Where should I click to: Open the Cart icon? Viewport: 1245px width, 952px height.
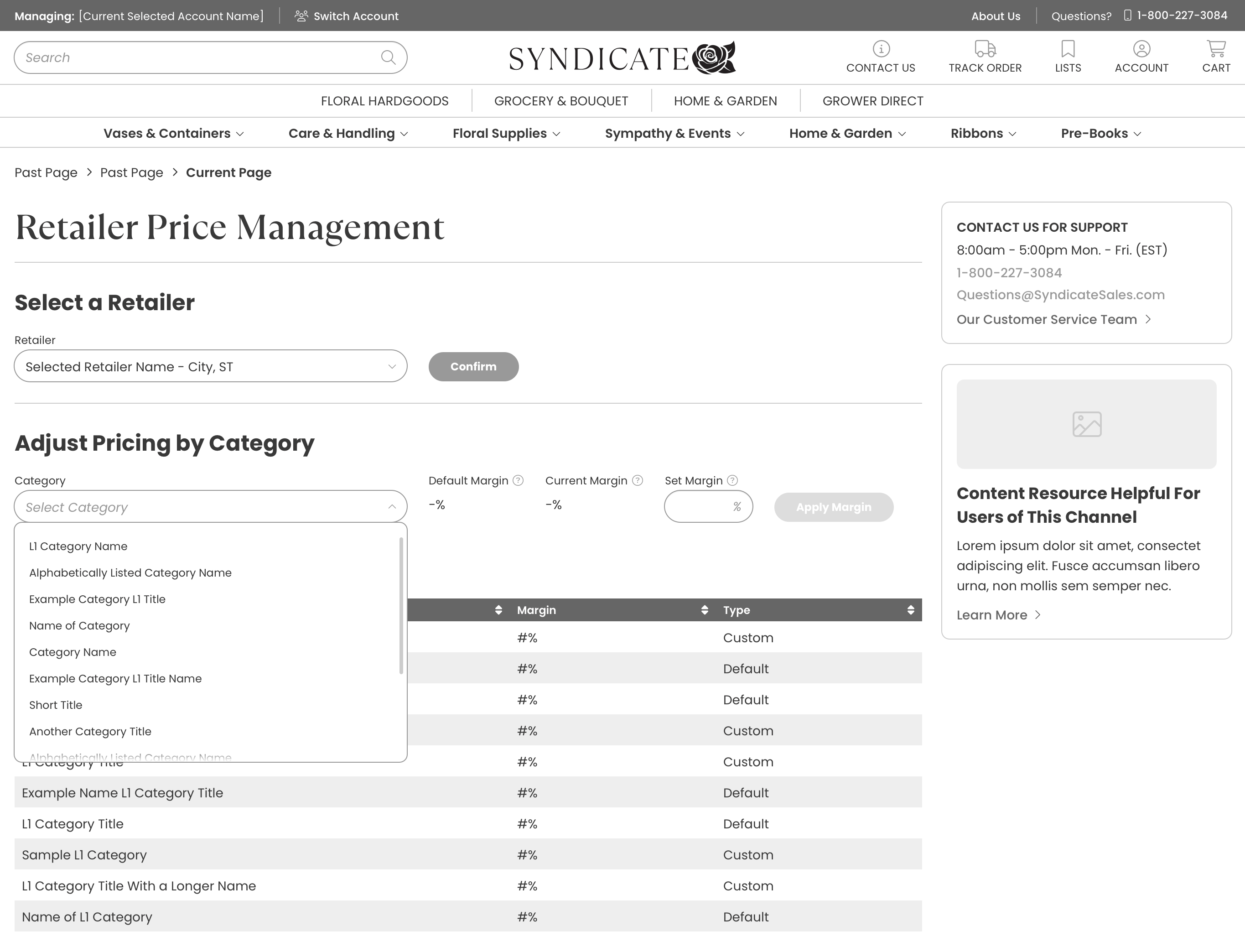click(1216, 49)
